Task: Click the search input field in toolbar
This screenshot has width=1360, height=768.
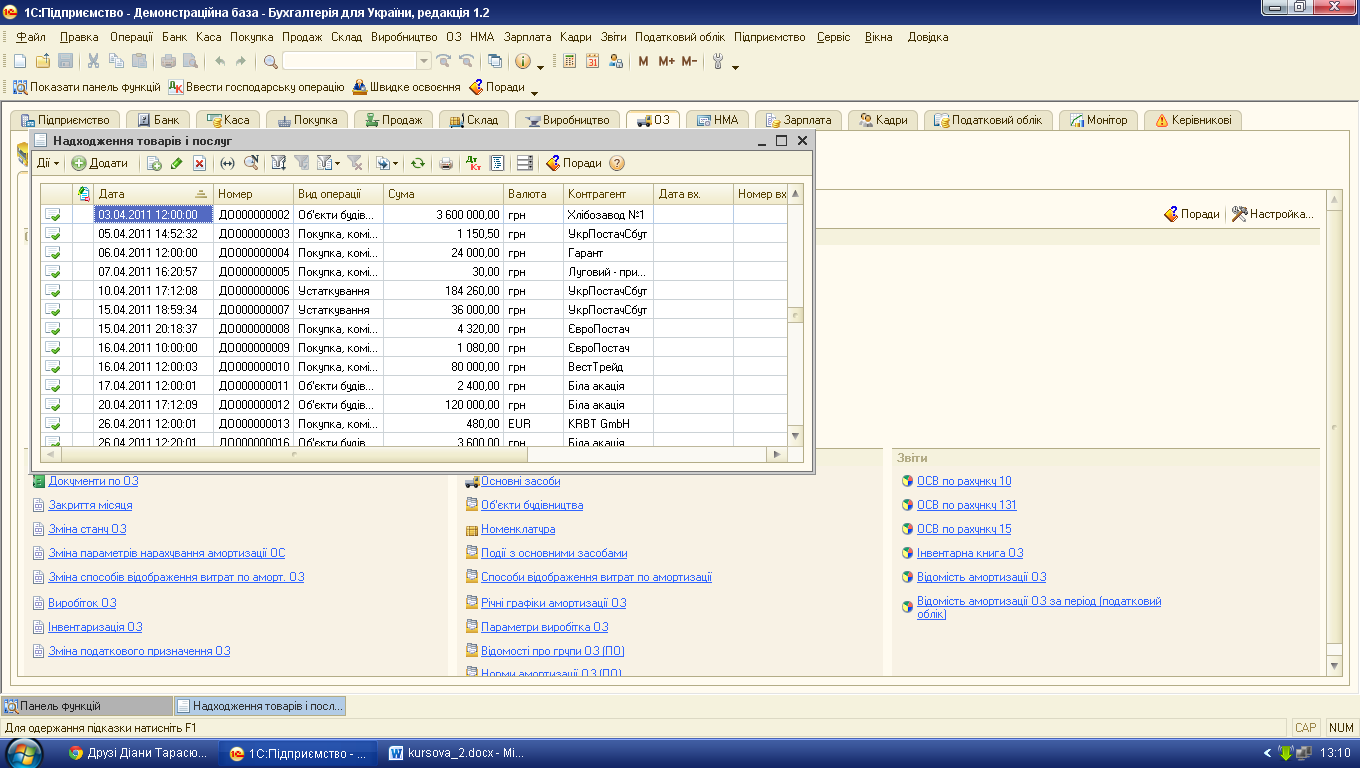Action: click(349, 61)
